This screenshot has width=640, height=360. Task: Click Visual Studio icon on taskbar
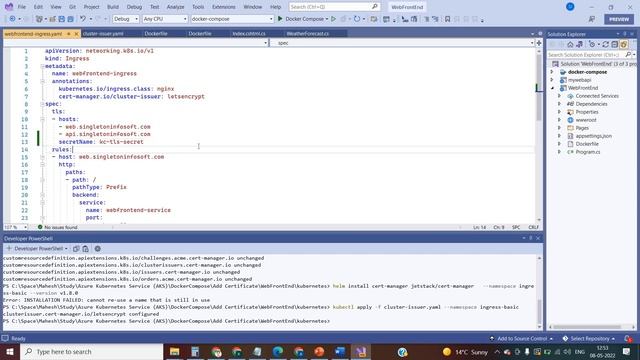(361, 351)
